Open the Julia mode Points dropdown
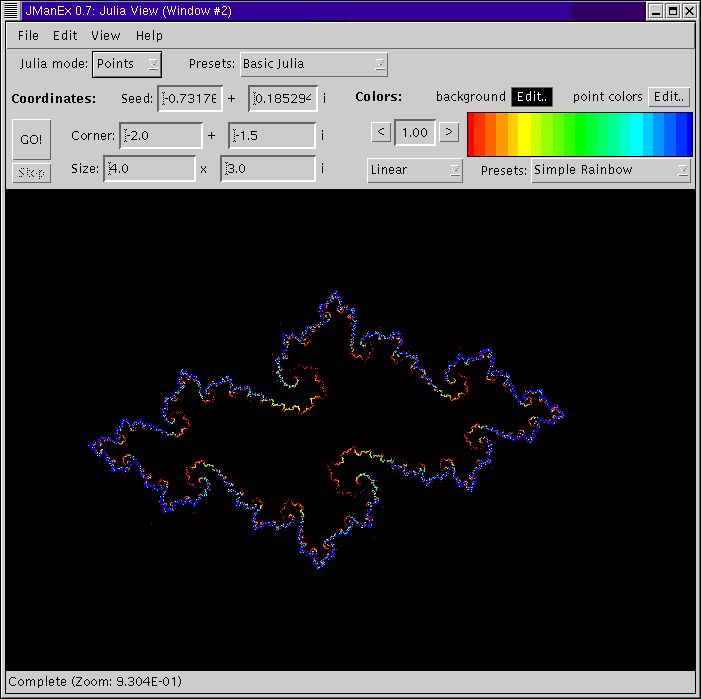This screenshot has width=701, height=699. (127, 64)
